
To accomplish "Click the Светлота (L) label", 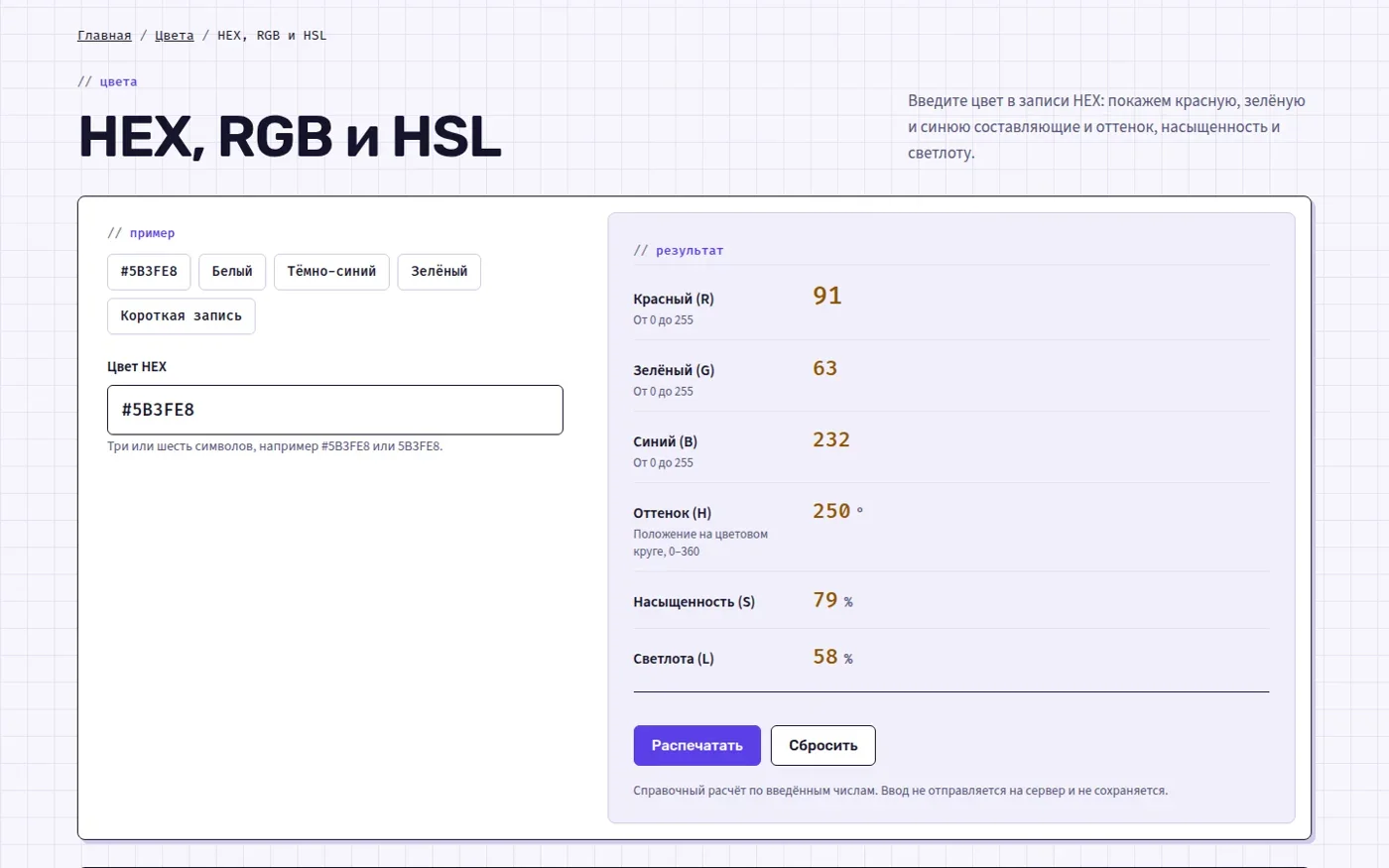I will (674, 659).
